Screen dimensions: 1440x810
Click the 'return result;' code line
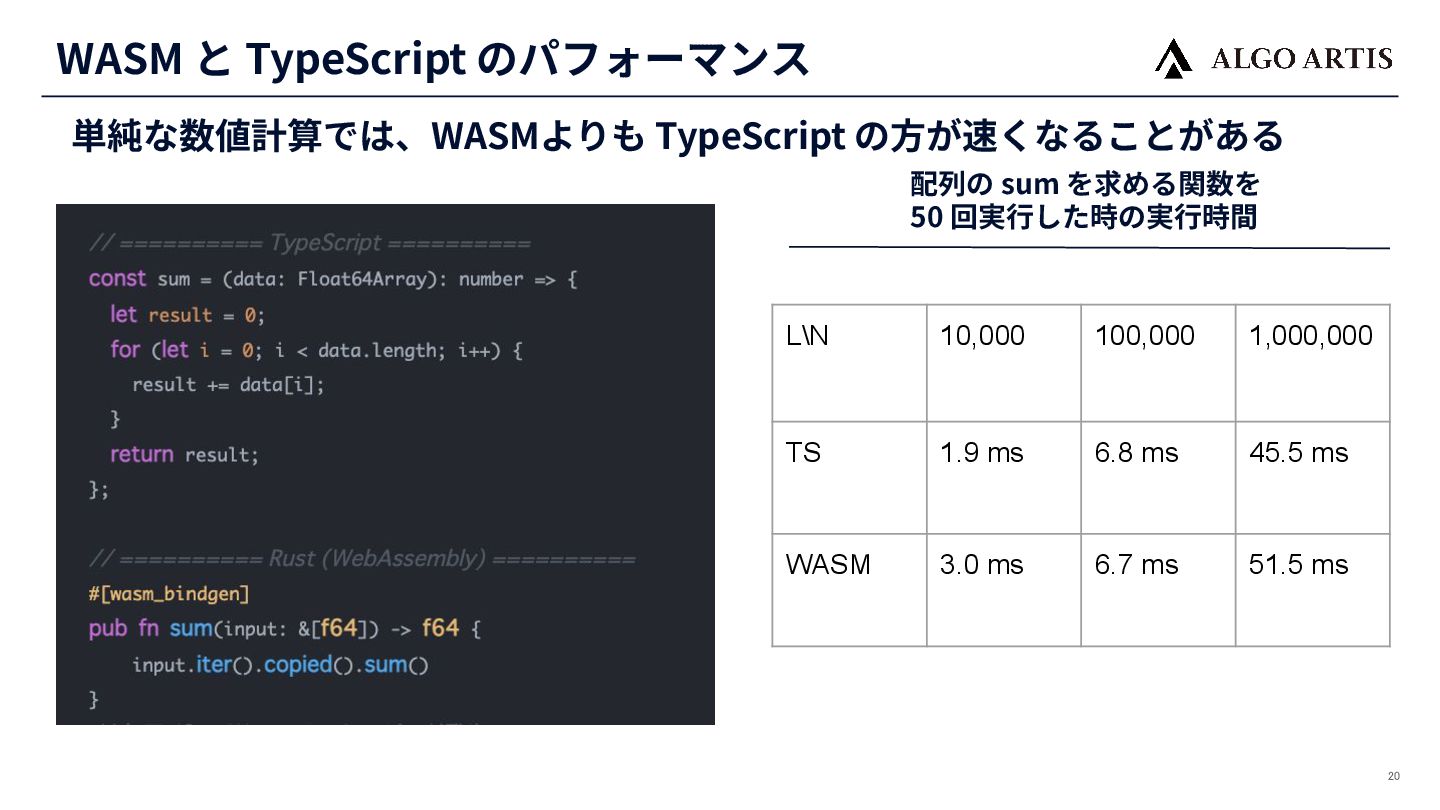(x=184, y=455)
